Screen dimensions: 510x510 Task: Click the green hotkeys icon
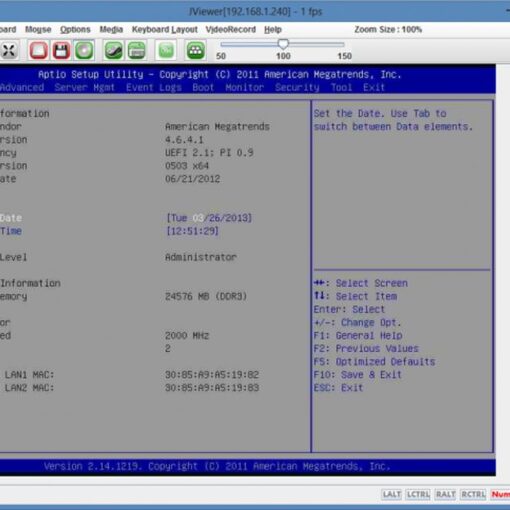(195, 51)
